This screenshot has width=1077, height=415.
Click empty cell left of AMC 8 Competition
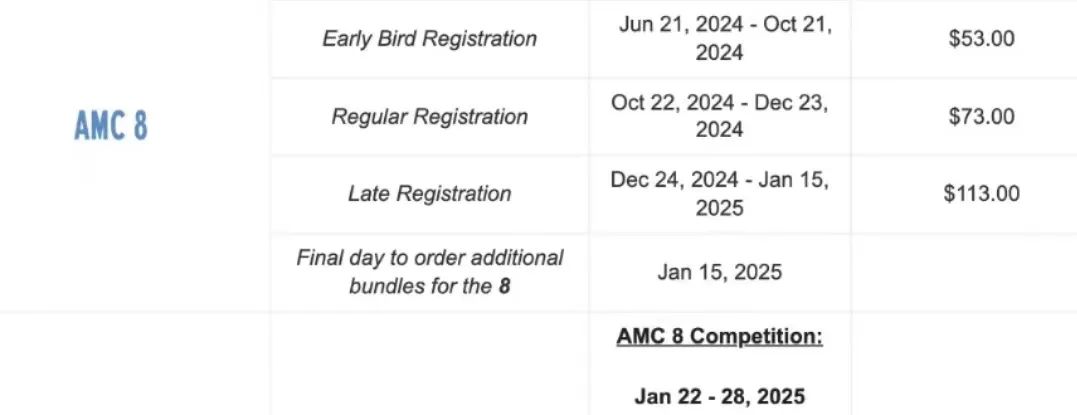(x=429, y=363)
